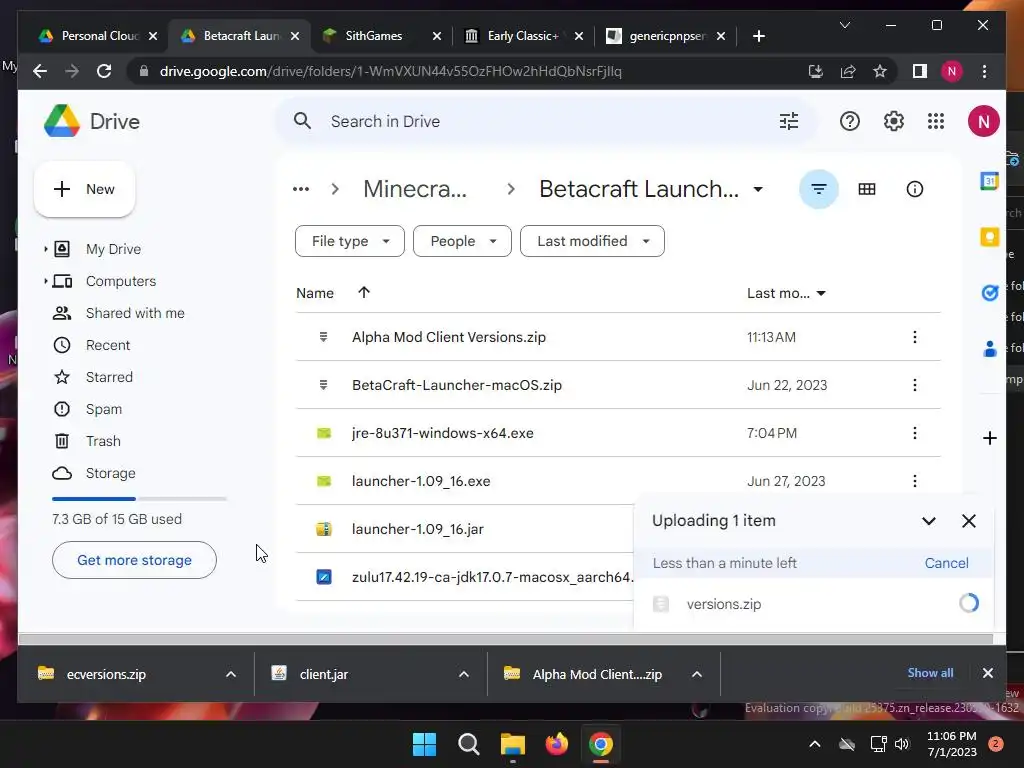This screenshot has height=768, width=1024.
Task: Open client.jar download options arrow
Action: [464, 674]
